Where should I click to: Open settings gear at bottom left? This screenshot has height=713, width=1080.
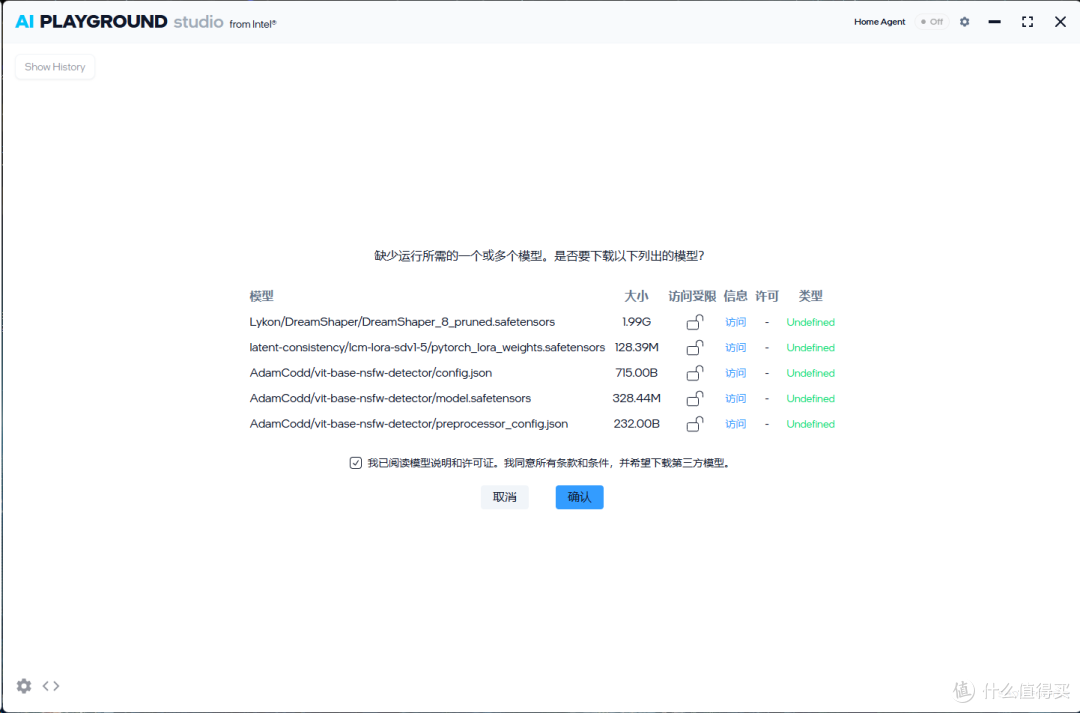24,685
